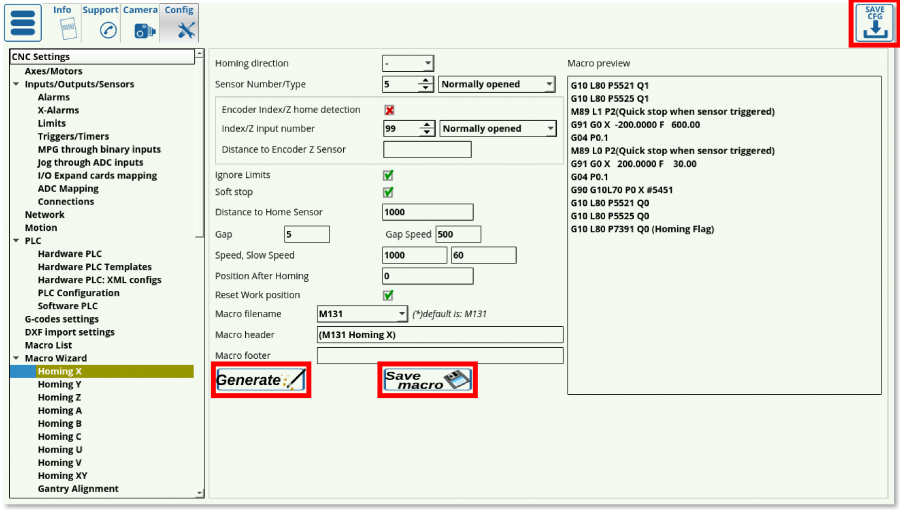
Task: Open the Config tools icon
Action: tap(183, 30)
